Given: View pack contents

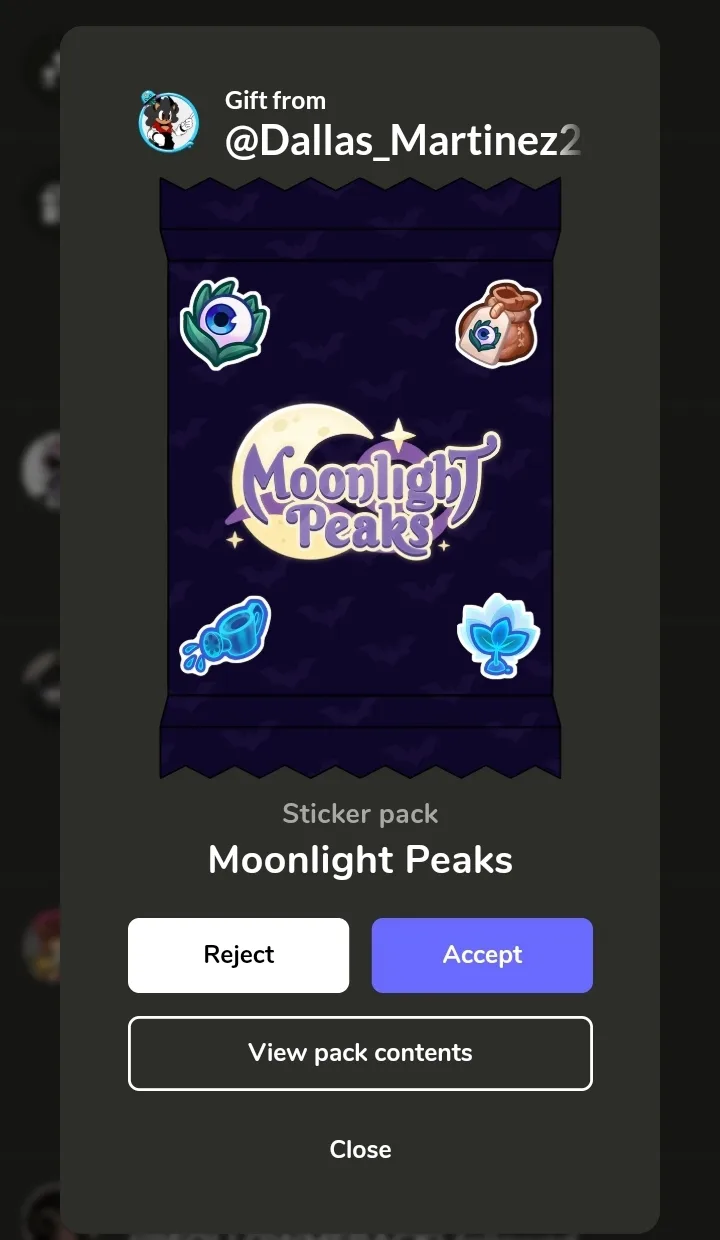Looking at the screenshot, I should click(360, 1053).
